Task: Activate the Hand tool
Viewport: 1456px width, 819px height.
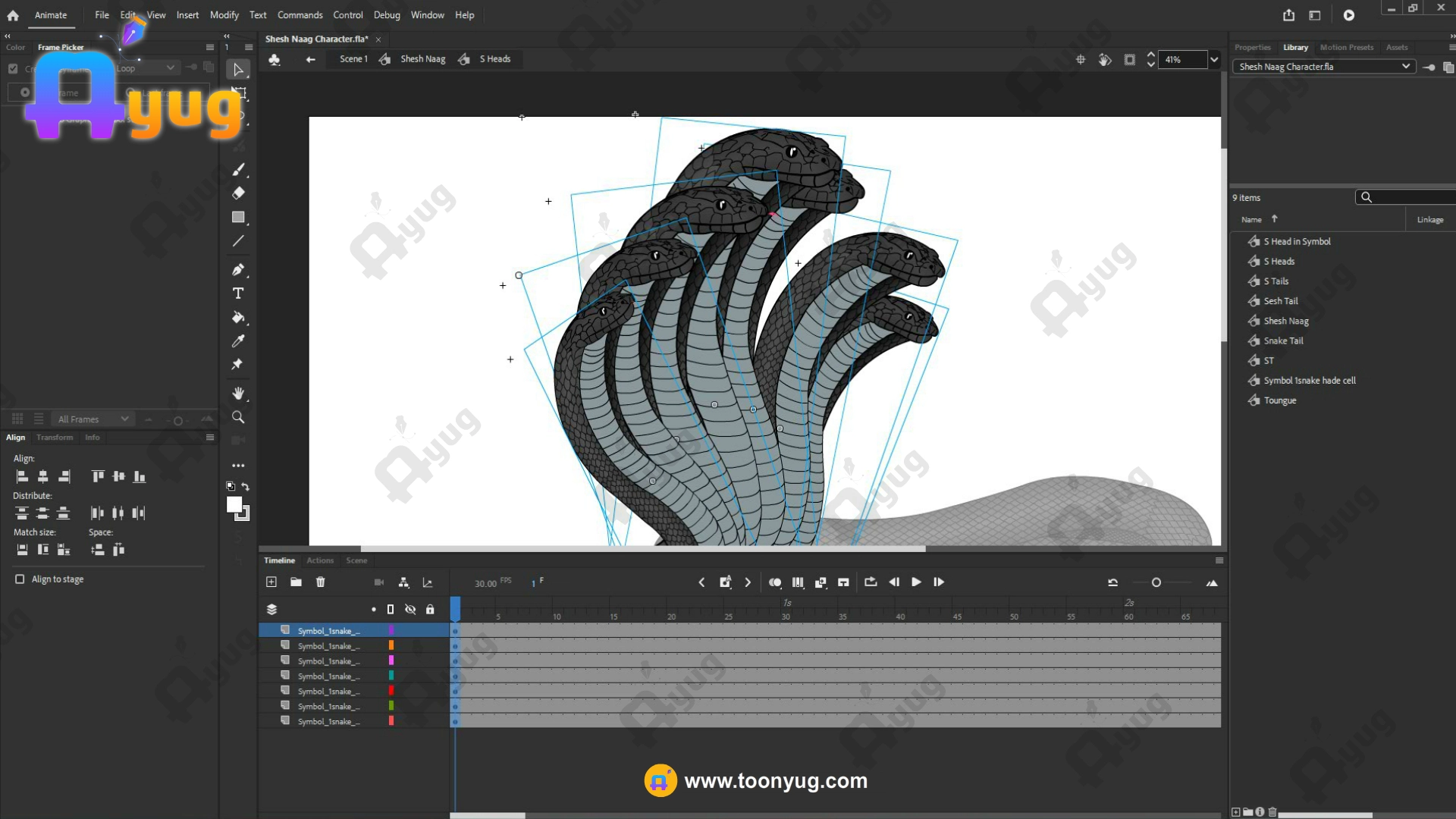Action: click(x=238, y=393)
